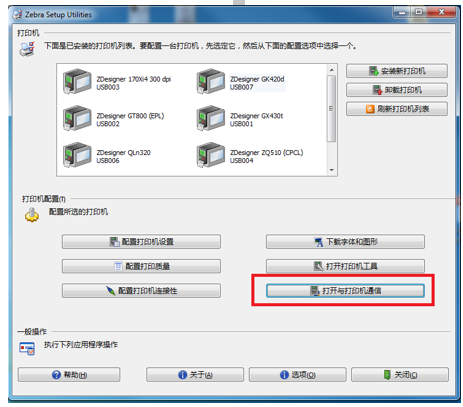Screen dimensions: 463x407
Task: Open 配置打印质量 print quality configuration
Action: [141, 266]
